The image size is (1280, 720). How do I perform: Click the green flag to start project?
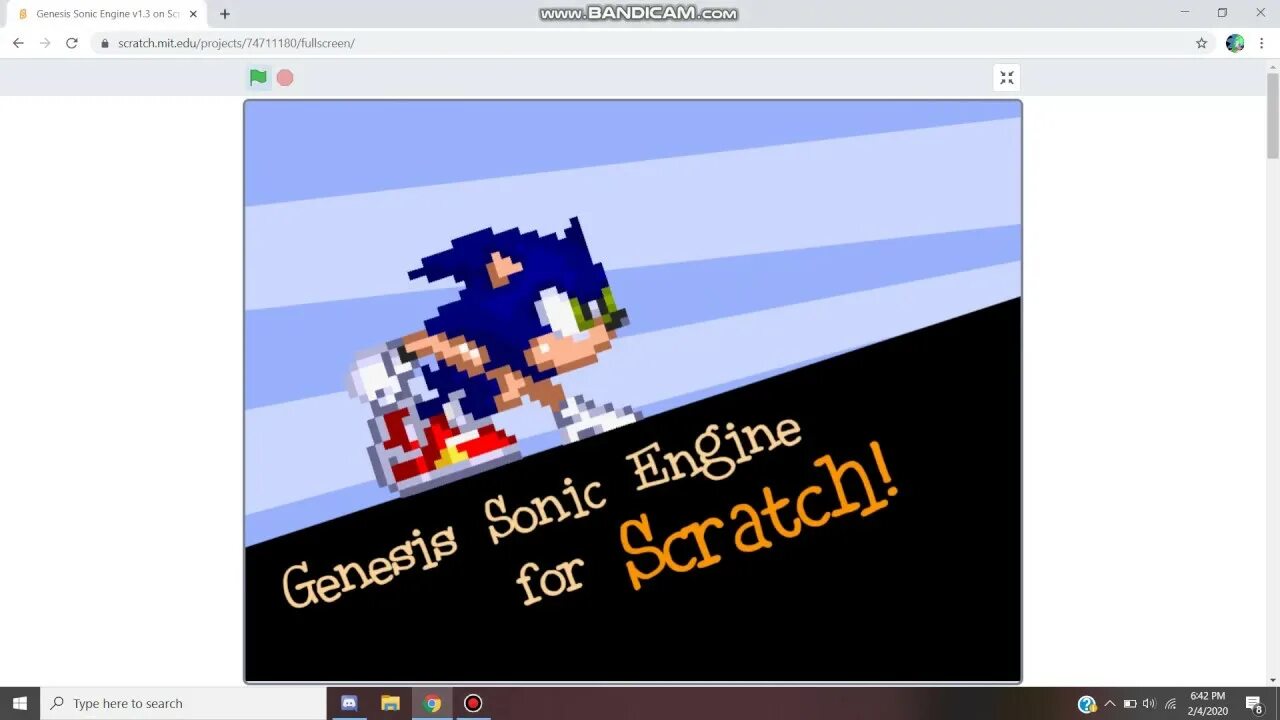coord(258,77)
